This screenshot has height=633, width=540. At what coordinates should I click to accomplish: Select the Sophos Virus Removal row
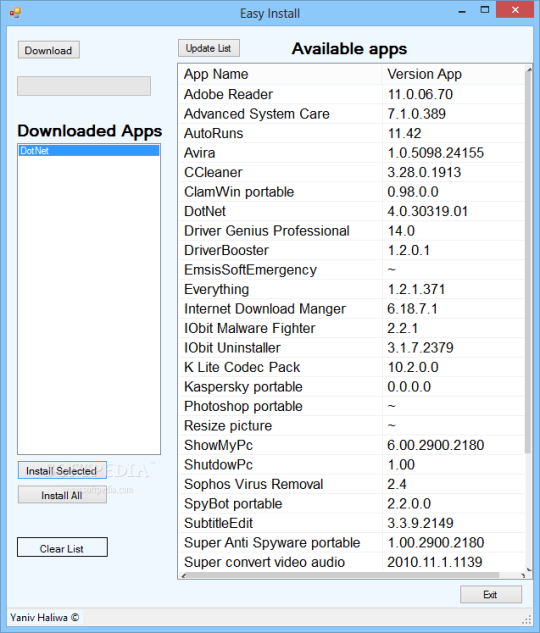(352, 484)
